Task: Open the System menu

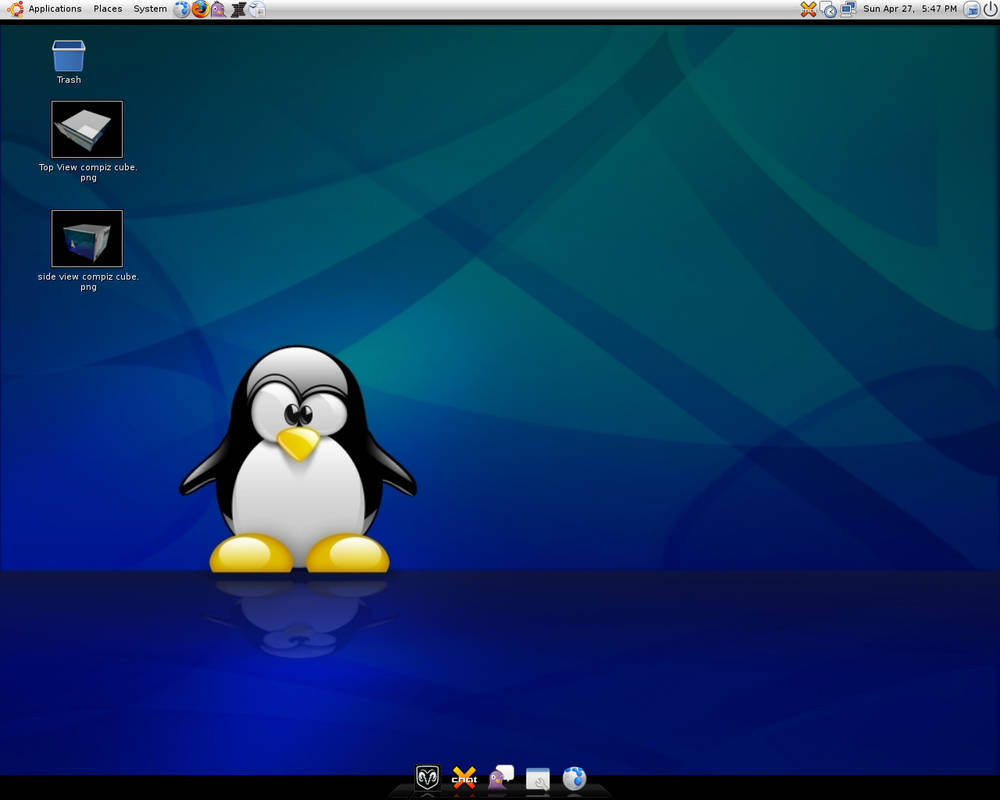Action: click(150, 9)
